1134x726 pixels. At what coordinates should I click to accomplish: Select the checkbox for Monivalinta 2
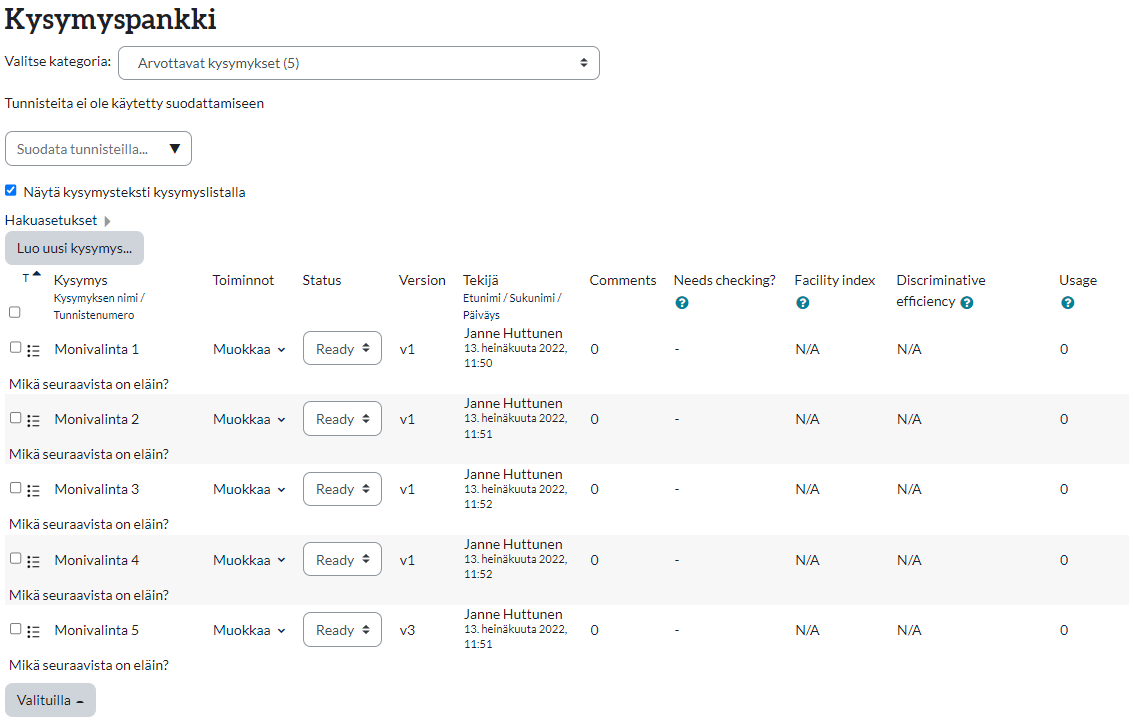pos(15,418)
